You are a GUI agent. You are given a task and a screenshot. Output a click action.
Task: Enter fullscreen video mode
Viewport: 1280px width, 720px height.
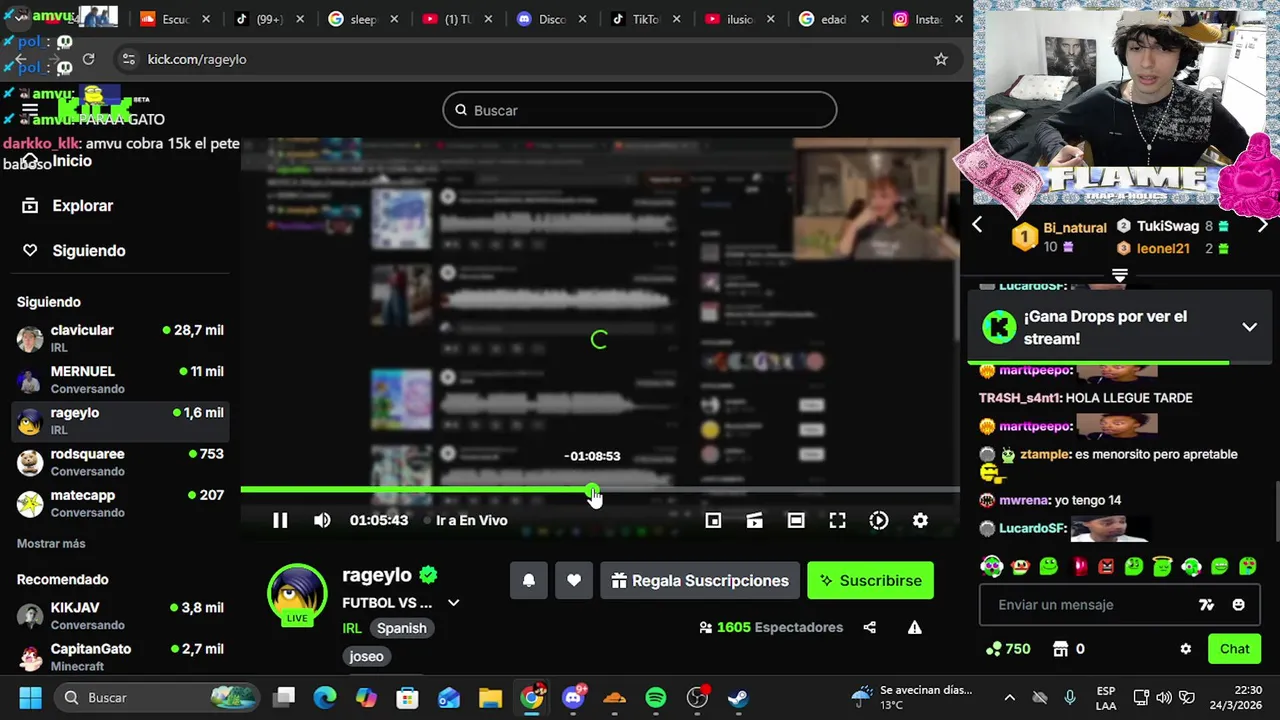coord(837,520)
